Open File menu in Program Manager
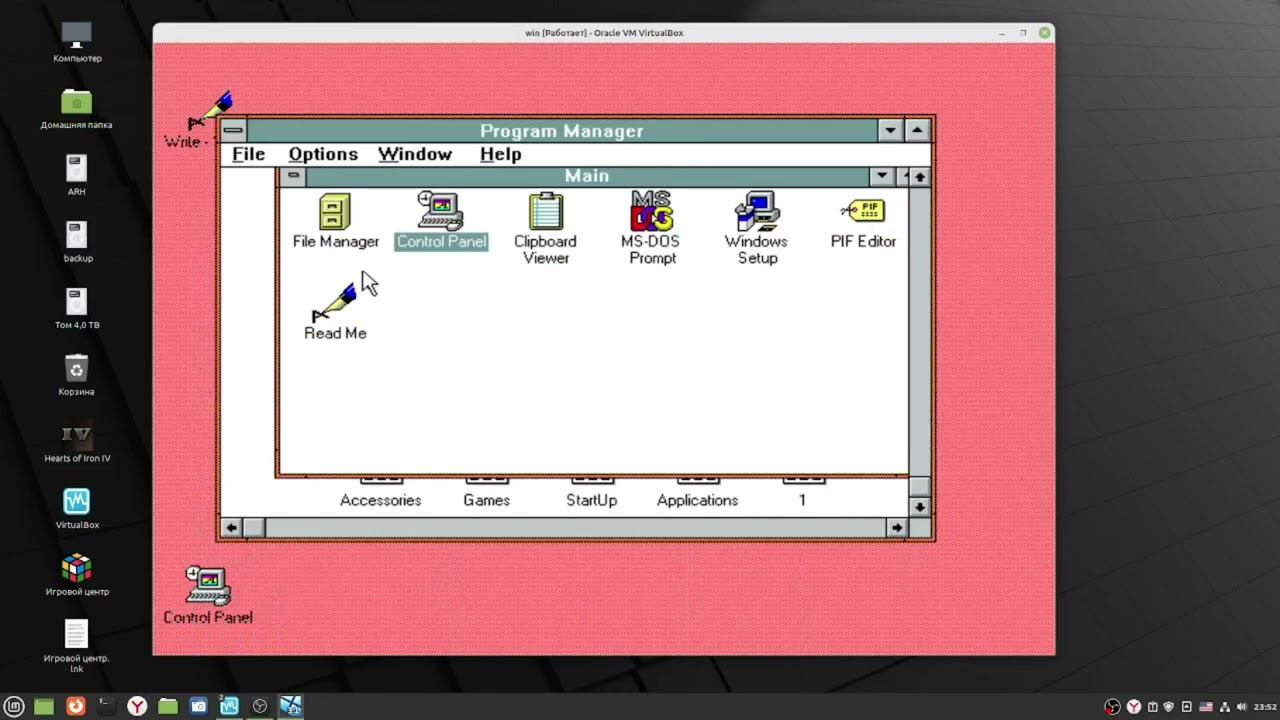The height and width of the screenshot is (720, 1280). 248,154
